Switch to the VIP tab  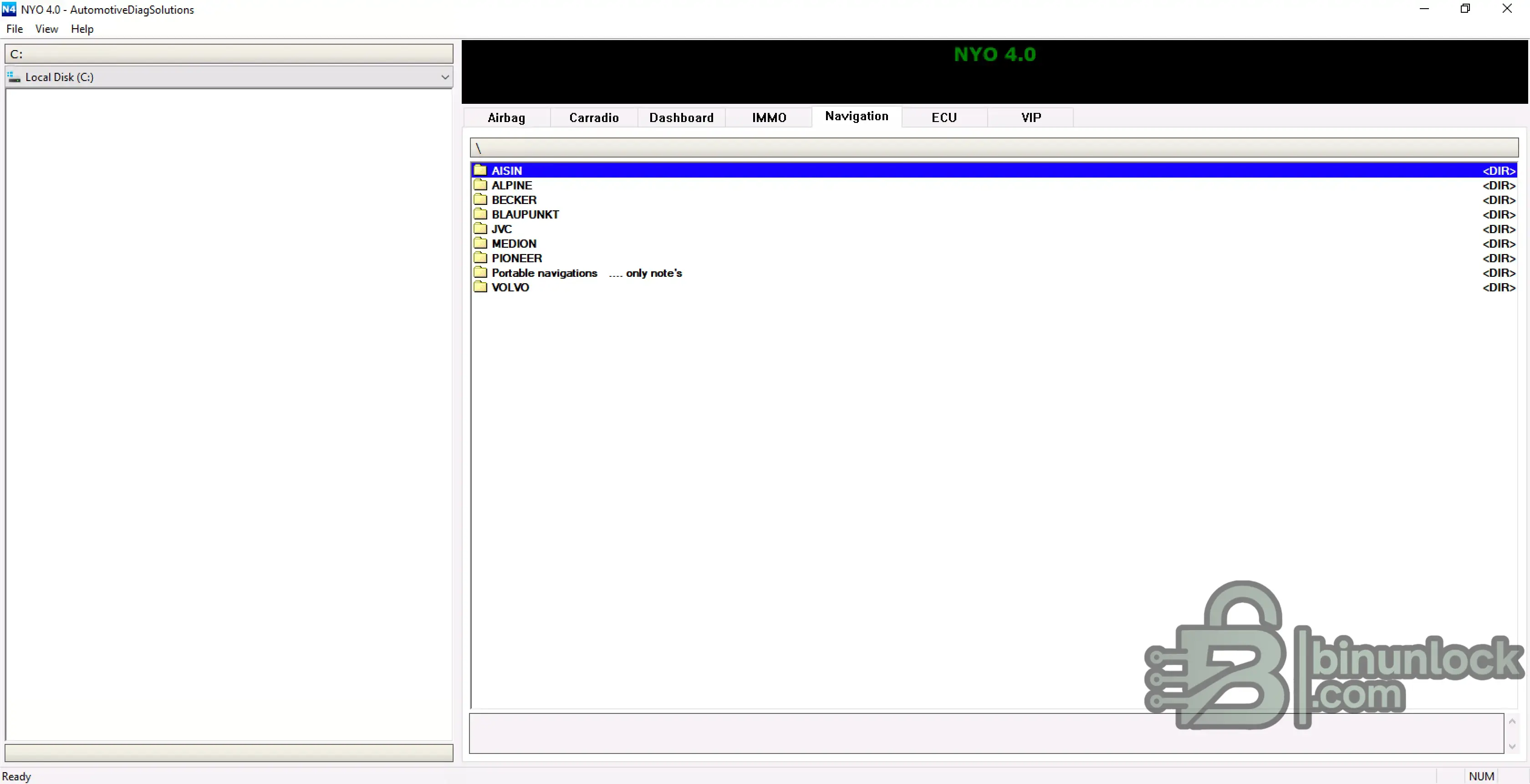[x=1030, y=117]
